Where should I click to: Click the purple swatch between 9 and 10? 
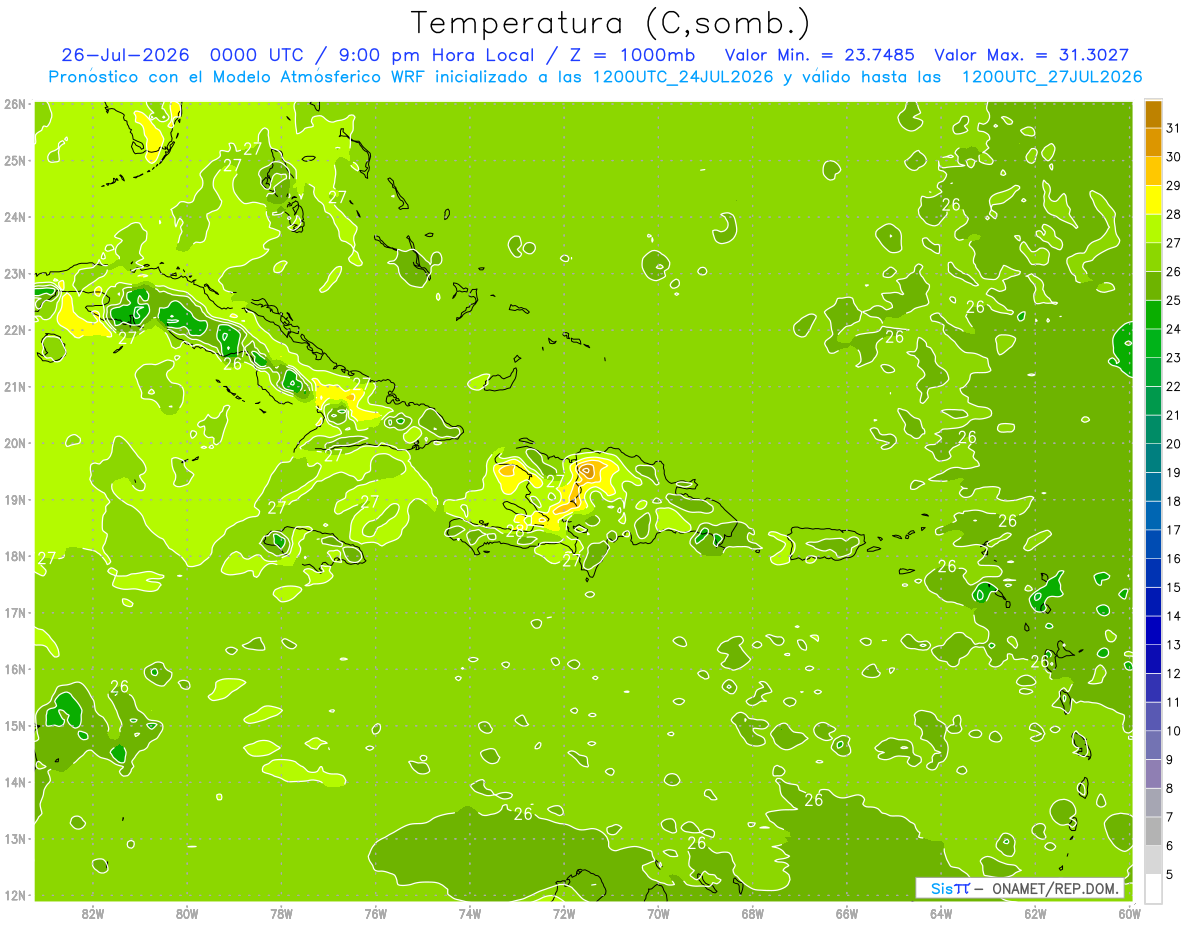[x=1153, y=746]
